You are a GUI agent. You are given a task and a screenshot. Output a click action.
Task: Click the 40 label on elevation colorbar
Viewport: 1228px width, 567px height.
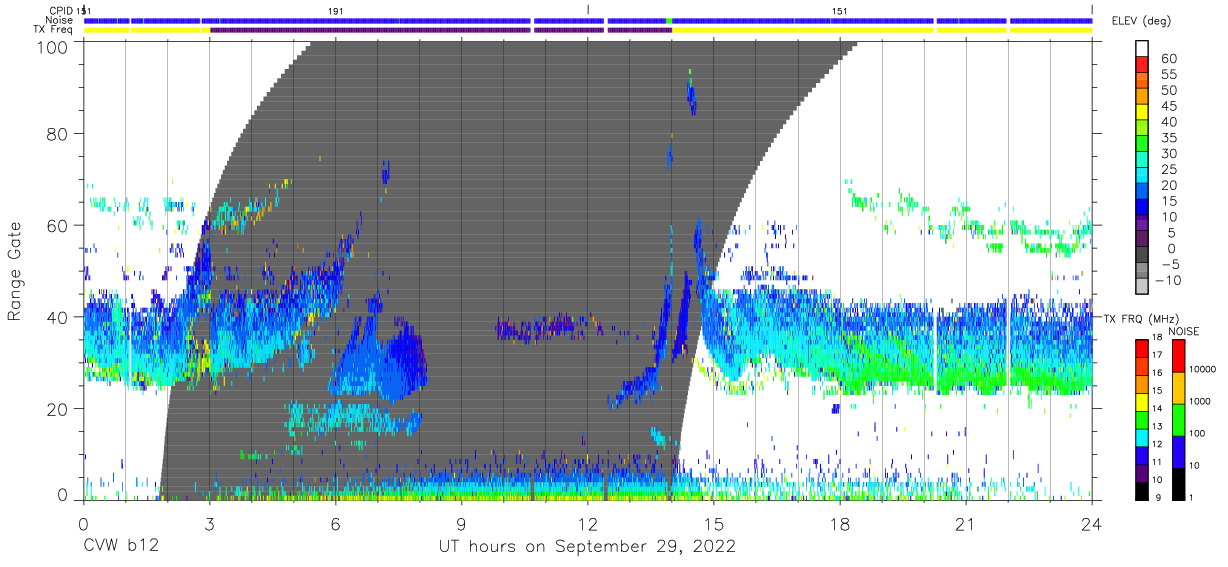coord(1168,122)
